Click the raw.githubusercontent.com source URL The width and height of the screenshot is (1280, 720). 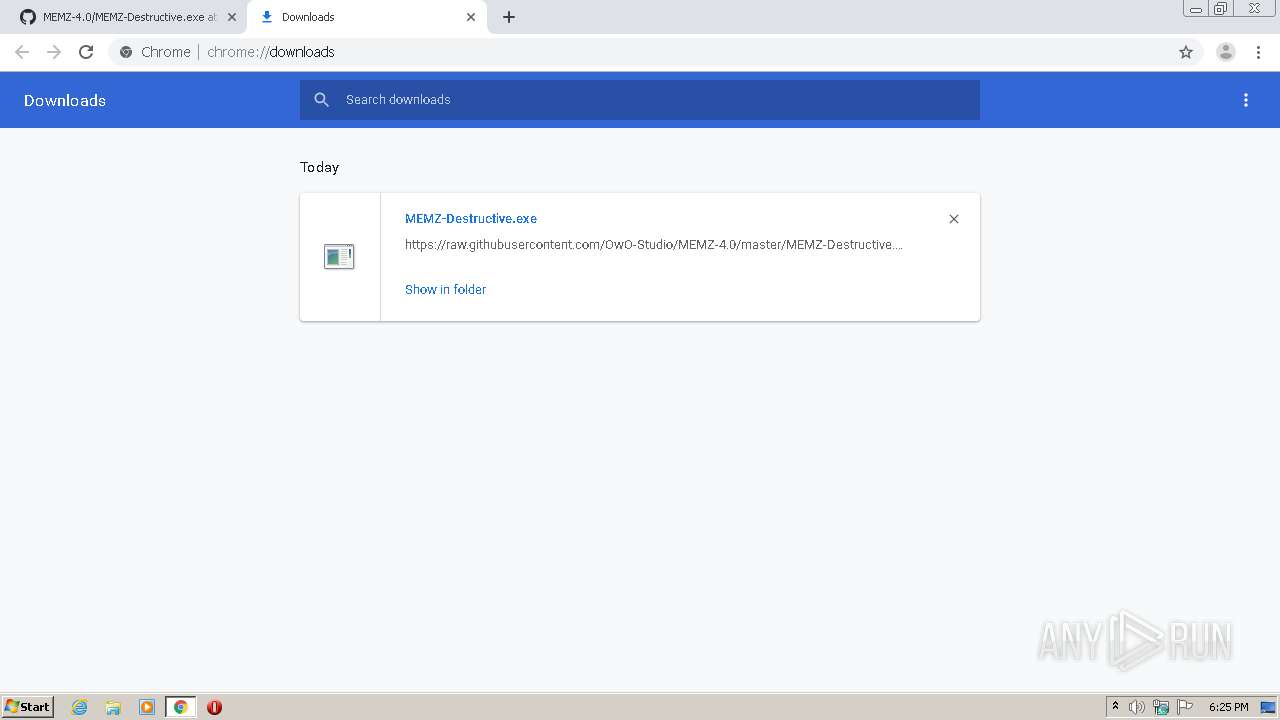[654, 245]
